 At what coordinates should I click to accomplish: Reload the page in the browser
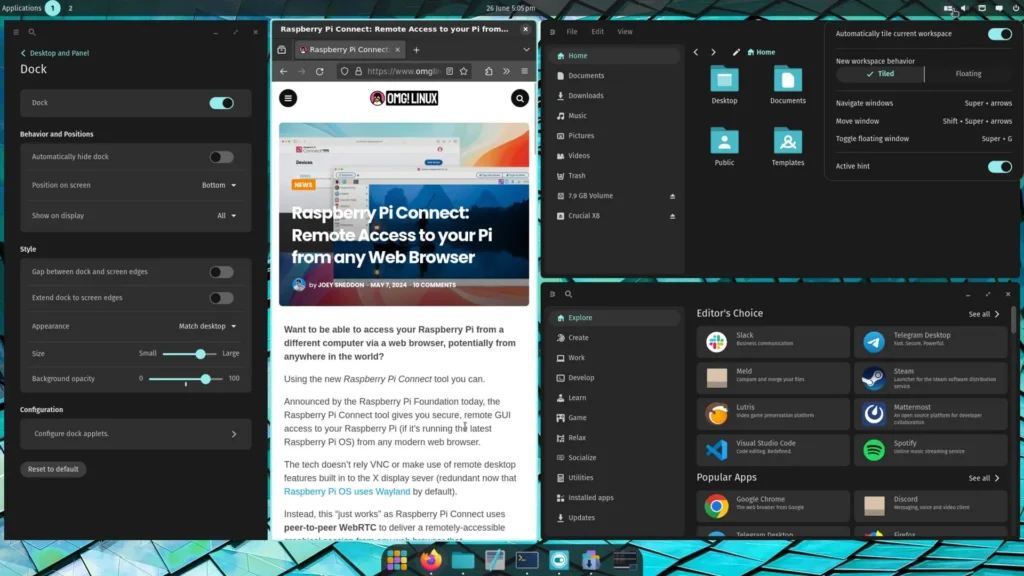(320, 72)
